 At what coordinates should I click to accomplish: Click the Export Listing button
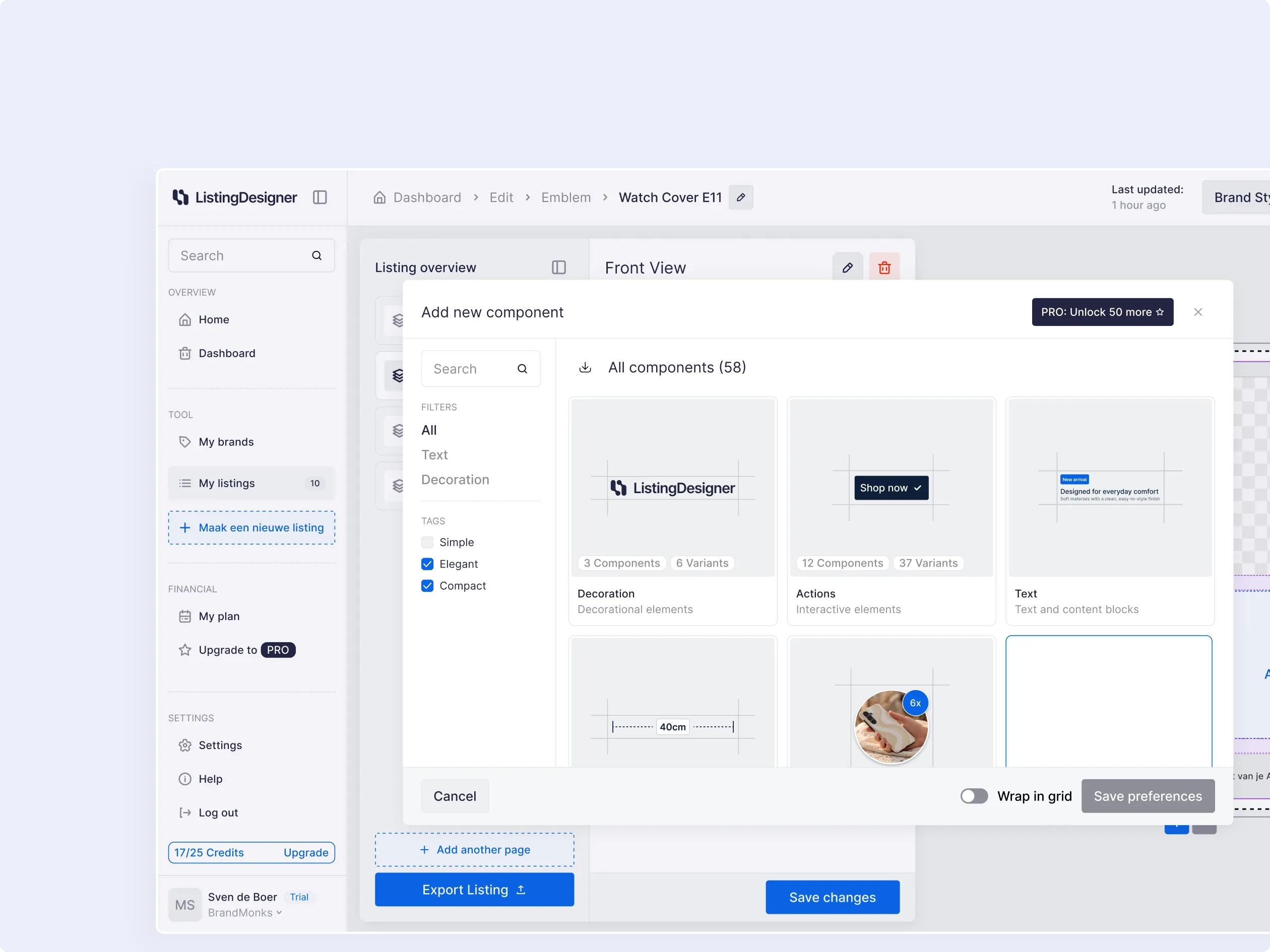474,890
